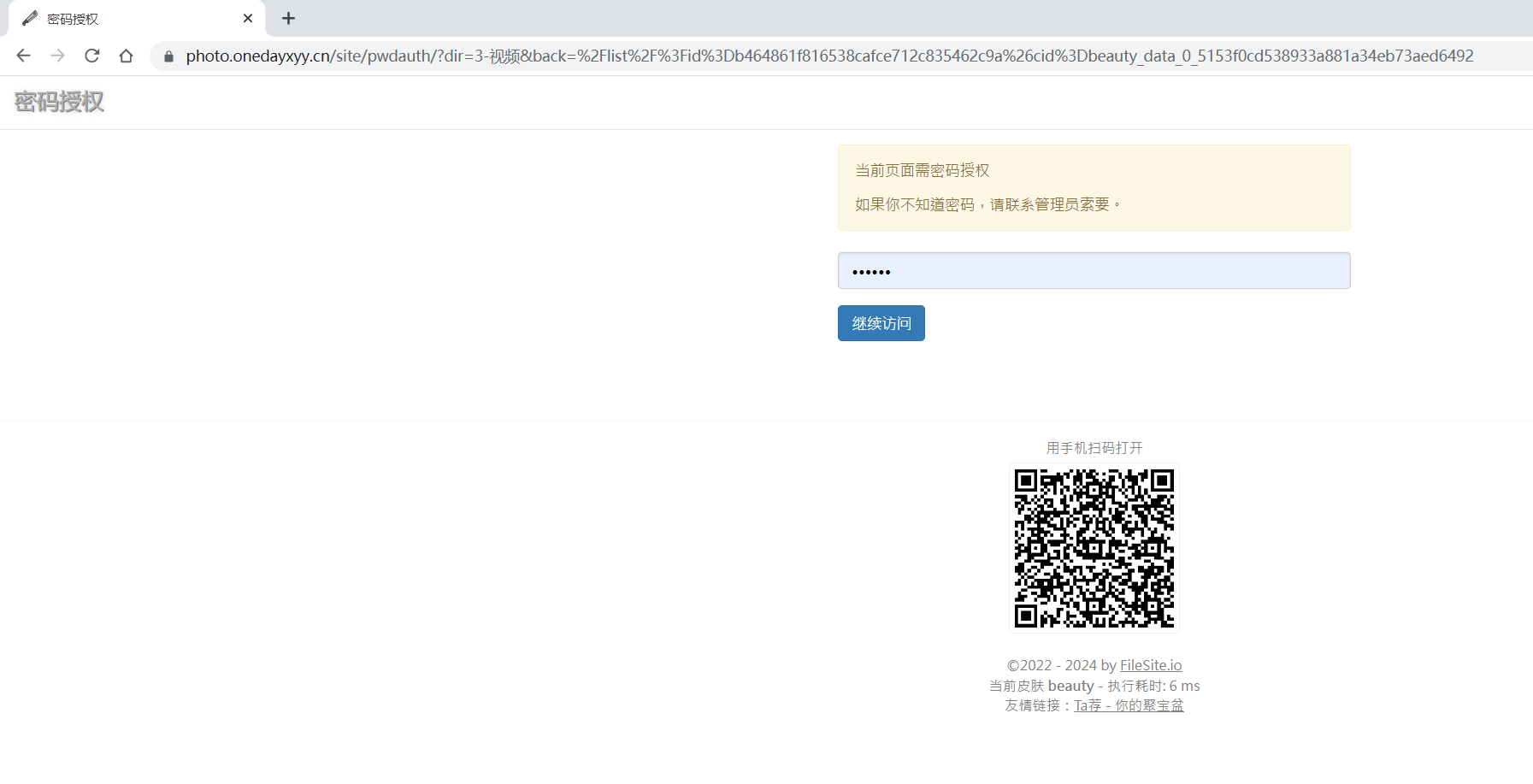Click the 用手机扫码打开 text

1094,448
